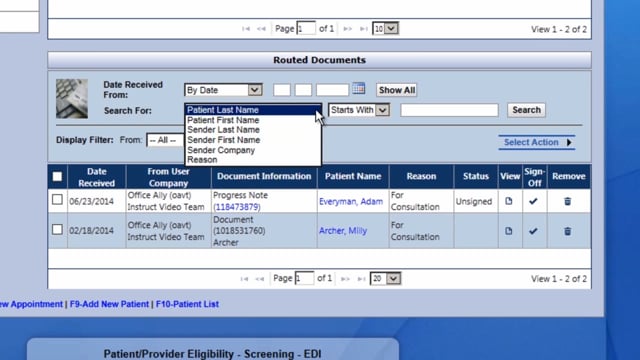Viewport: 640px width, 360px height.
Task: Click the page number field in upper pager
Action: (x=306, y=29)
